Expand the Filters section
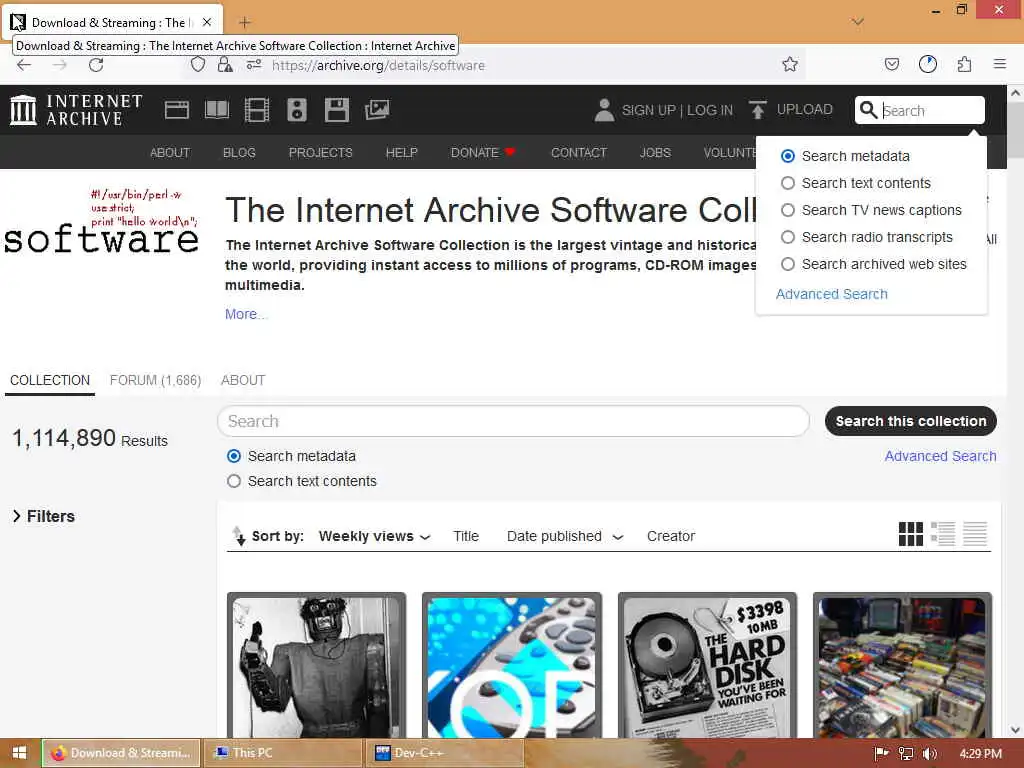 point(44,516)
